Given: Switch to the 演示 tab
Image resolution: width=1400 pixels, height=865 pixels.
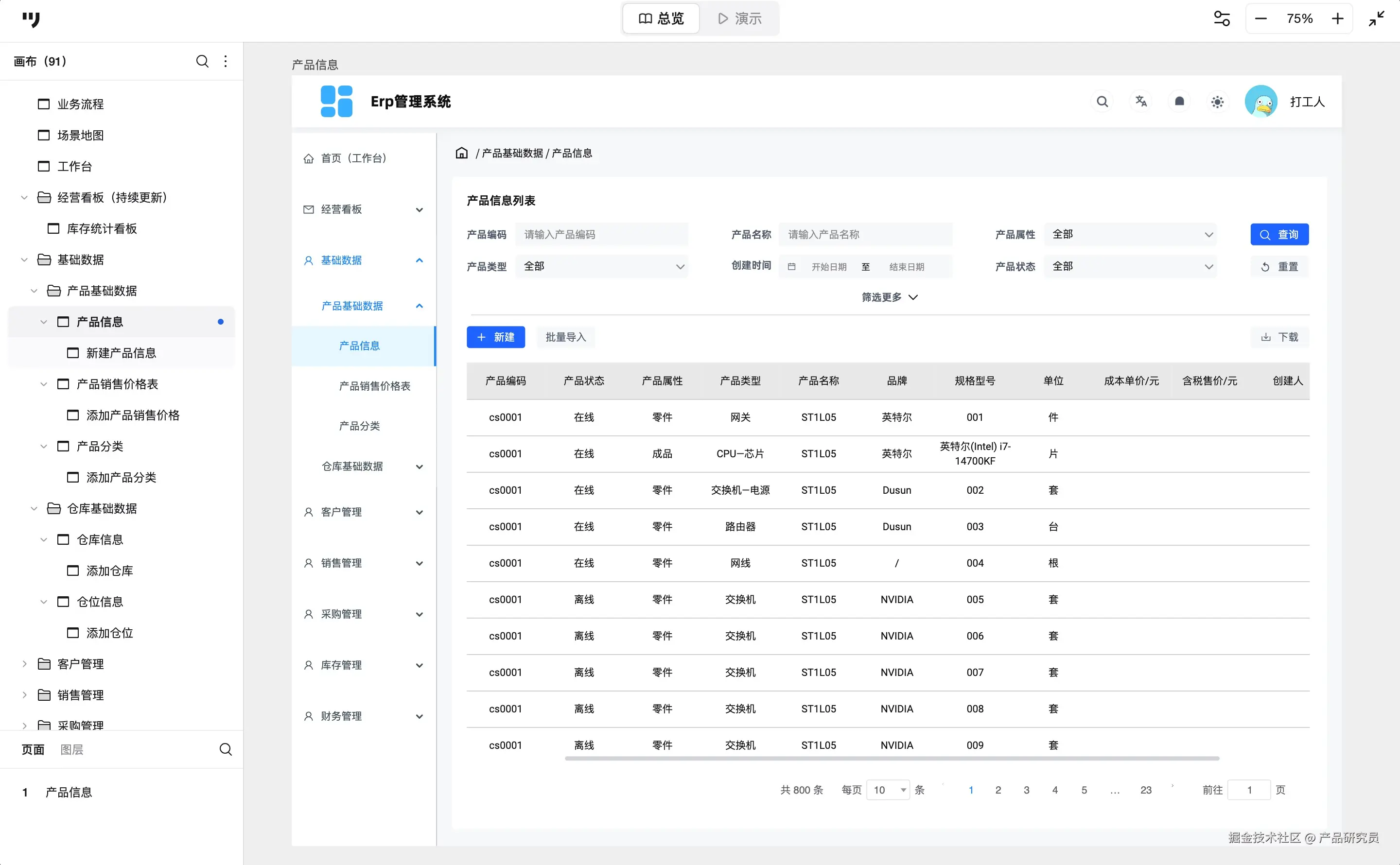Looking at the screenshot, I should point(739,18).
